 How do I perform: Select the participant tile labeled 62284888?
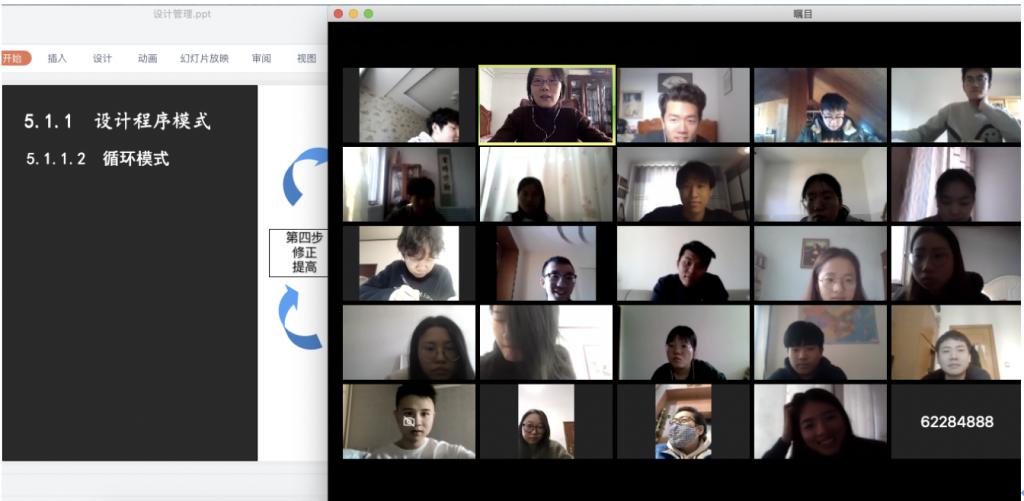click(x=956, y=422)
